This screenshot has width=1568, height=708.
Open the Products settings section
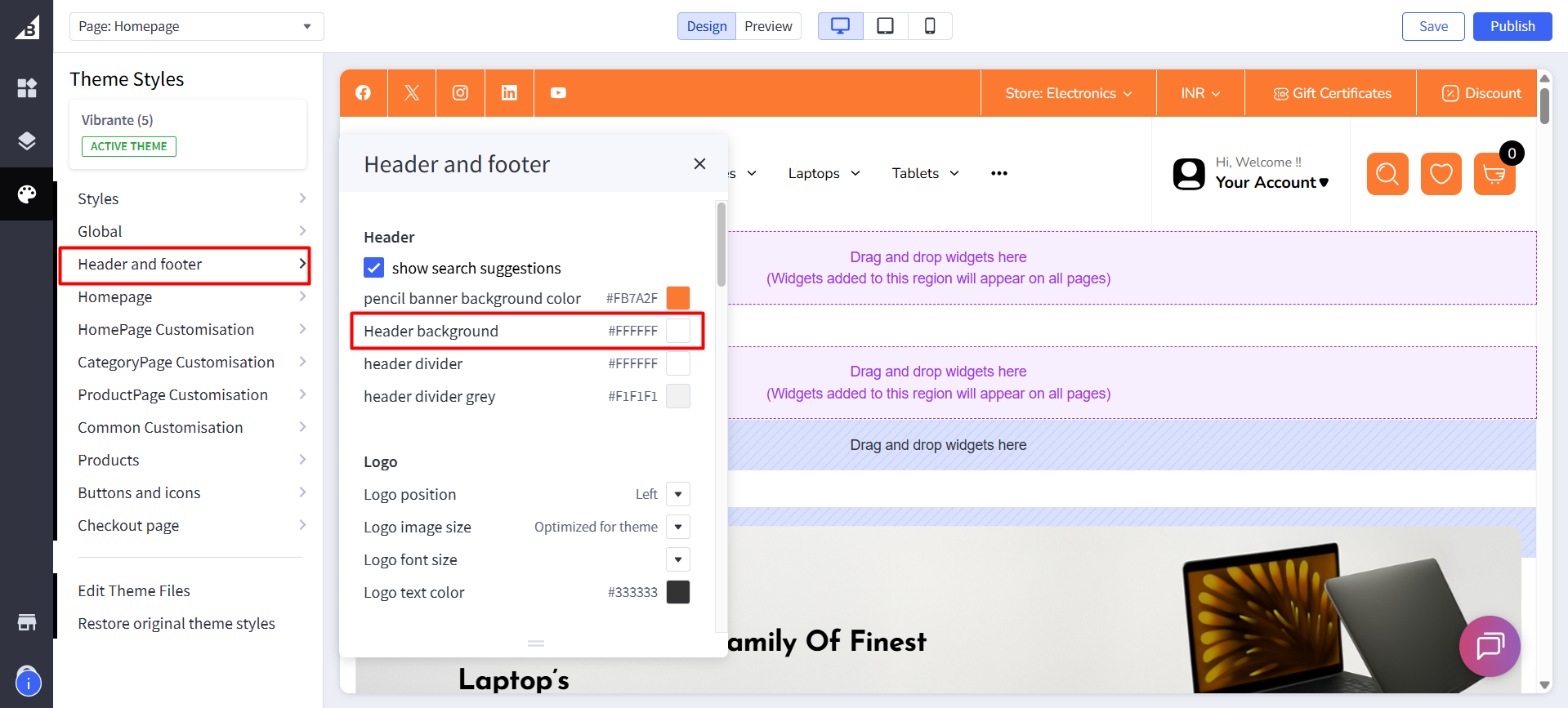[192, 460]
